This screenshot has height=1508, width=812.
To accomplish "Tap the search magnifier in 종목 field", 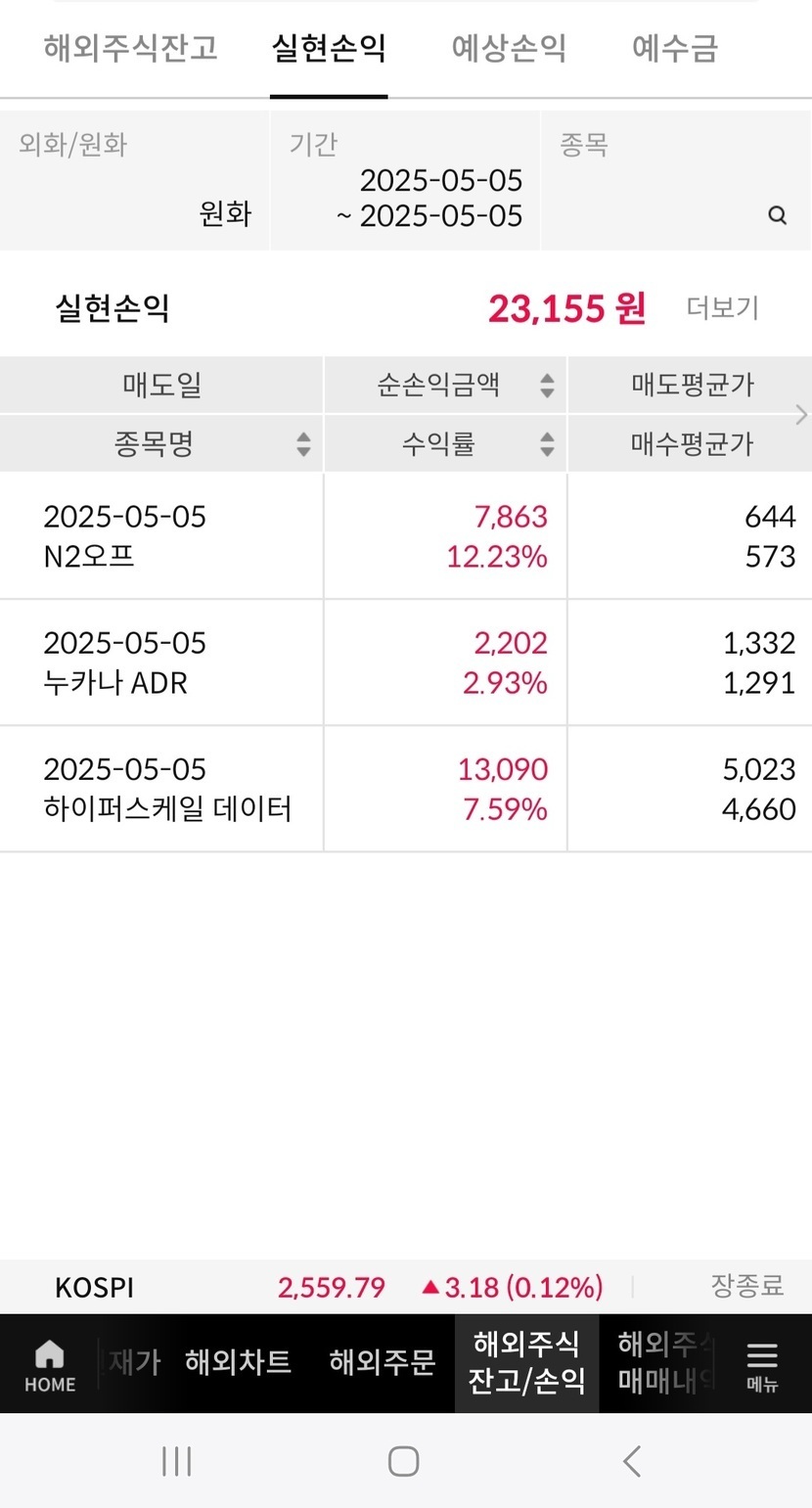I will (x=777, y=215).
